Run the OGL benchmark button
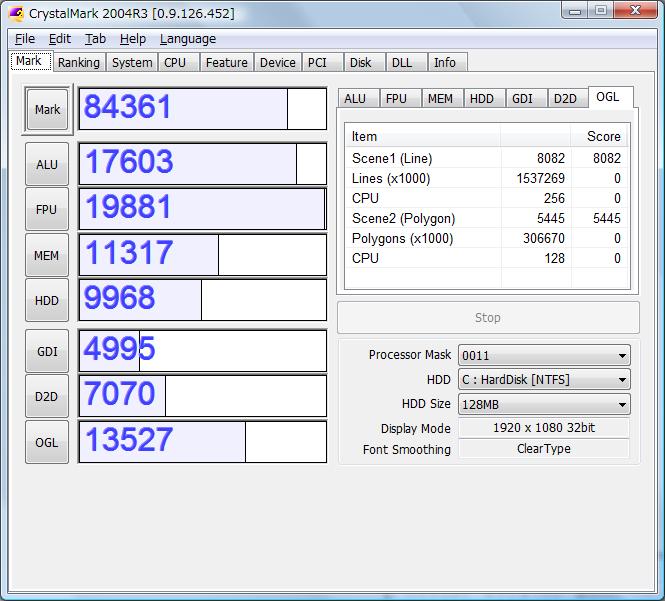Viewport: 665px width, 601px height. pos(47,442)
